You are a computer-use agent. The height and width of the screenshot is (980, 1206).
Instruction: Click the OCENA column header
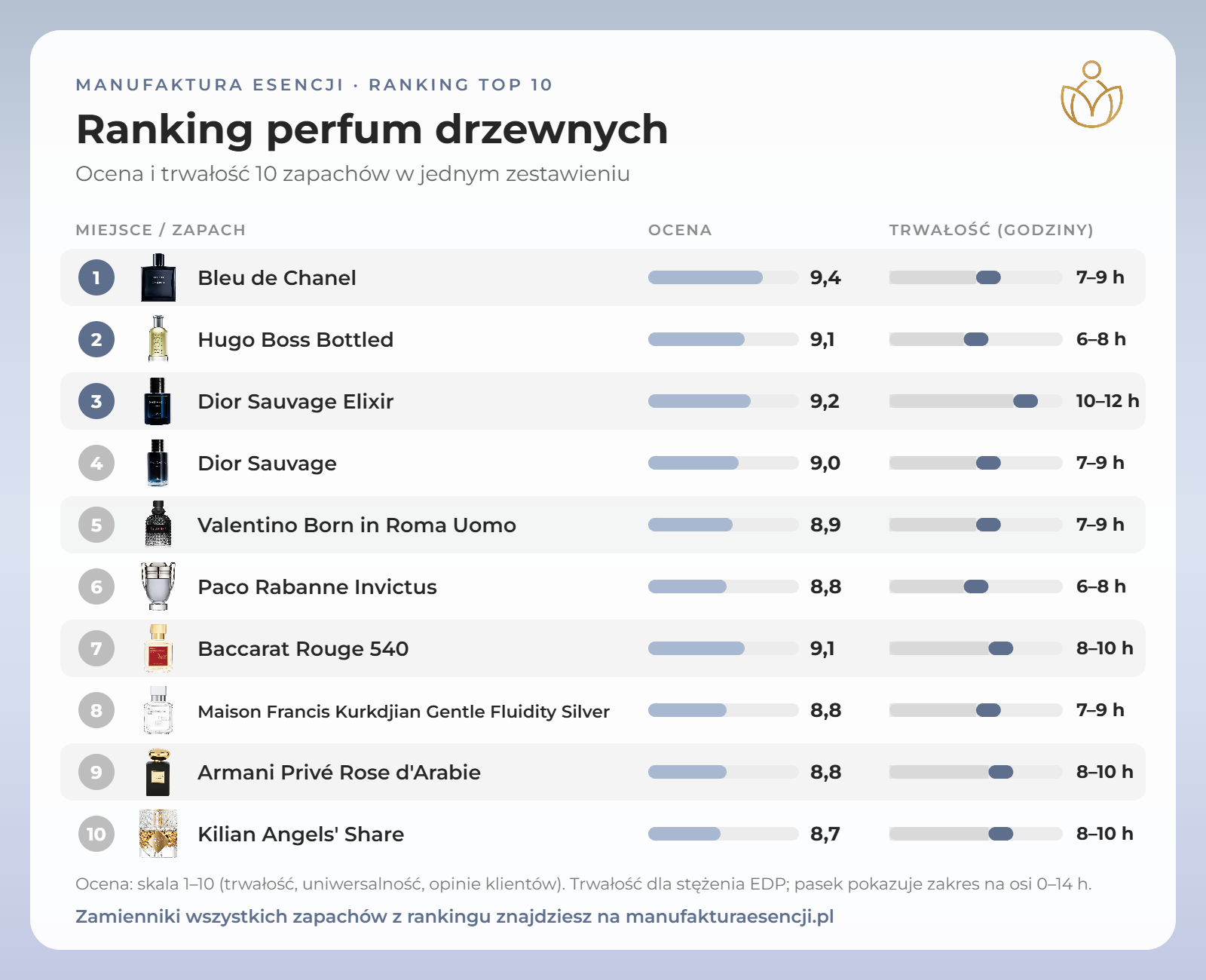[x=680, y=230]
